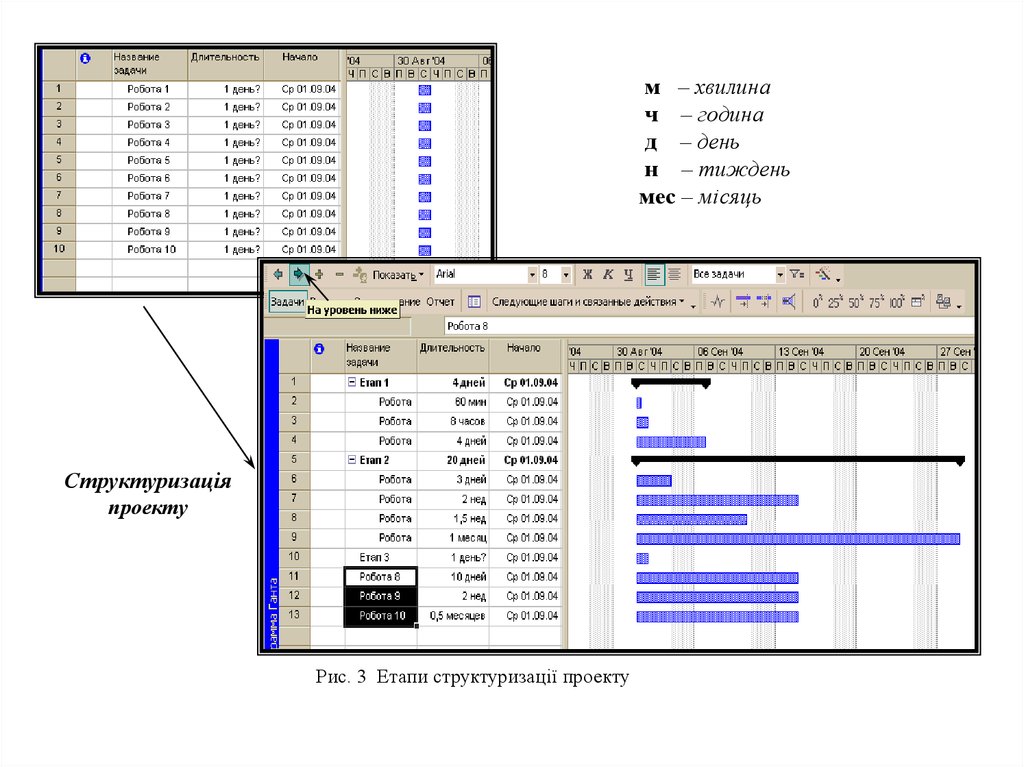Click the Link Tasks icon in toolbar
Image resolution: width=1024 pixels, height=767 pixels.
744,301
